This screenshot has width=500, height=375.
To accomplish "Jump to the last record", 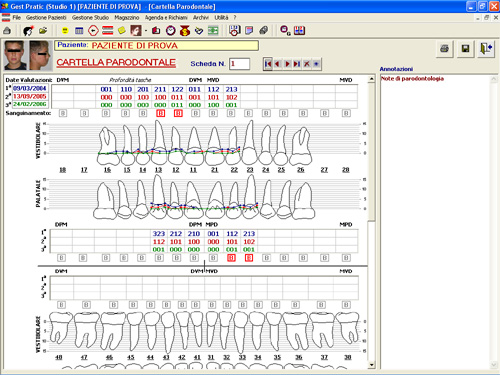I will point(297,64).
